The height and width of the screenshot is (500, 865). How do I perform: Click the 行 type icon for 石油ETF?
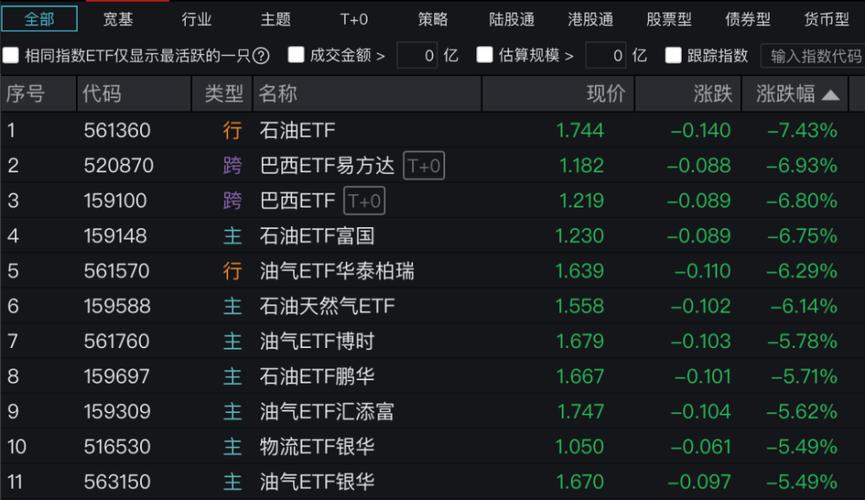coord(232,131)
